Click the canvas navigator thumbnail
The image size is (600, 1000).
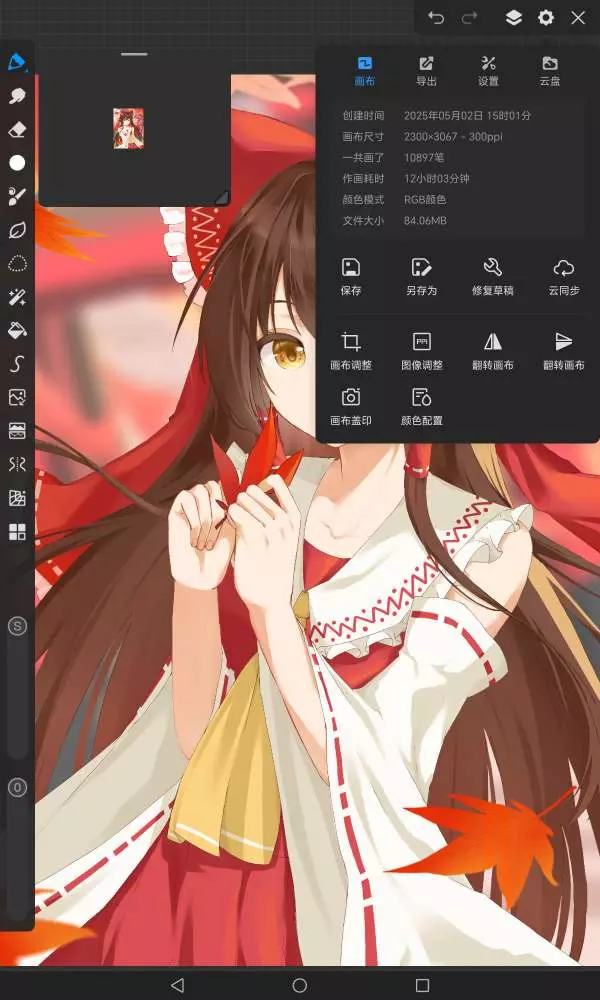pos(128,129)
